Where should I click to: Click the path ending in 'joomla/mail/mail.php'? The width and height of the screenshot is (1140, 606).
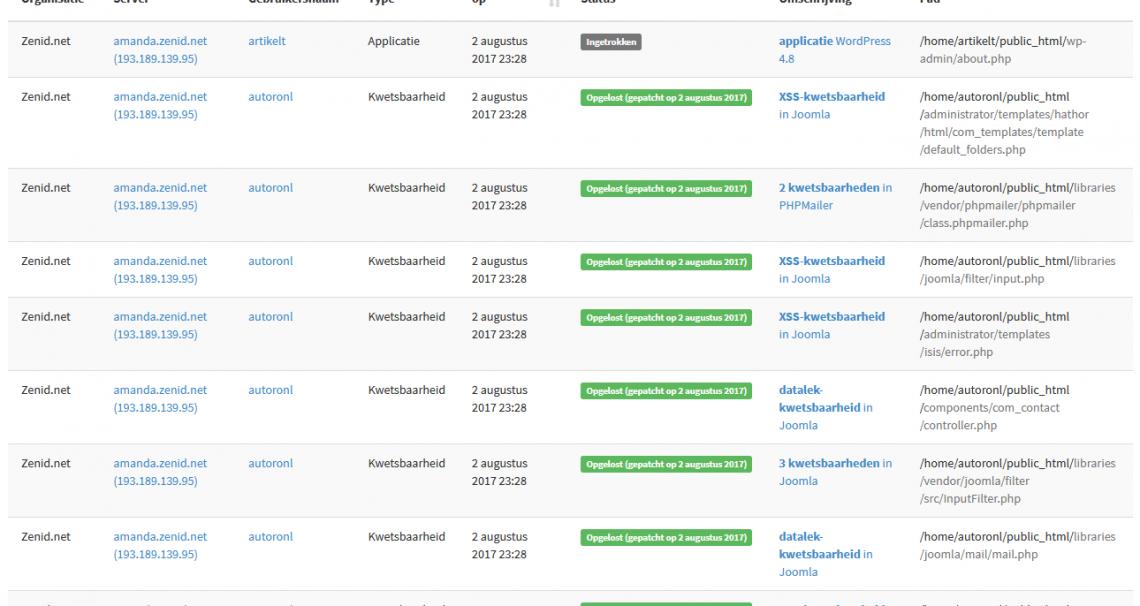[1018, 546]
